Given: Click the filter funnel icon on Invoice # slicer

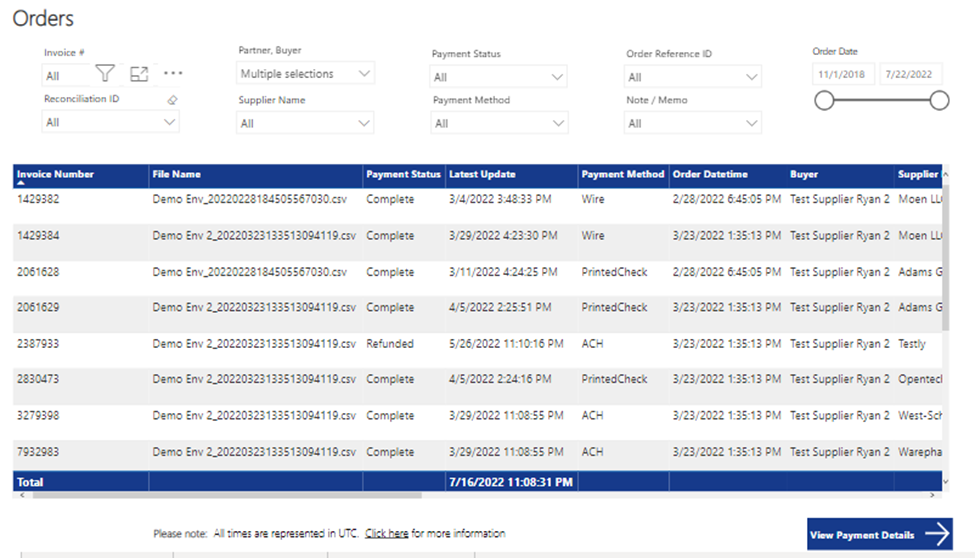Looking at the screenshot, I should pos(105,73).
